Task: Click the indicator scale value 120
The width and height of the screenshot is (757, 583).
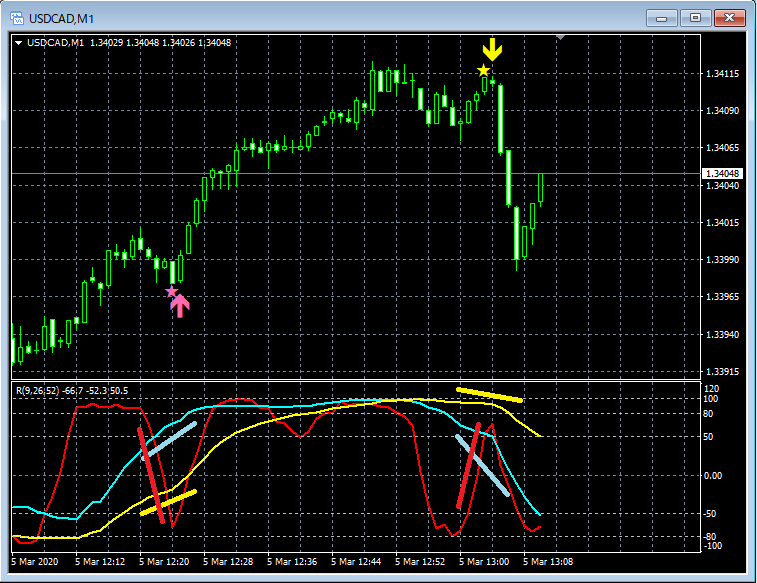Action: [x=712, y=389]
